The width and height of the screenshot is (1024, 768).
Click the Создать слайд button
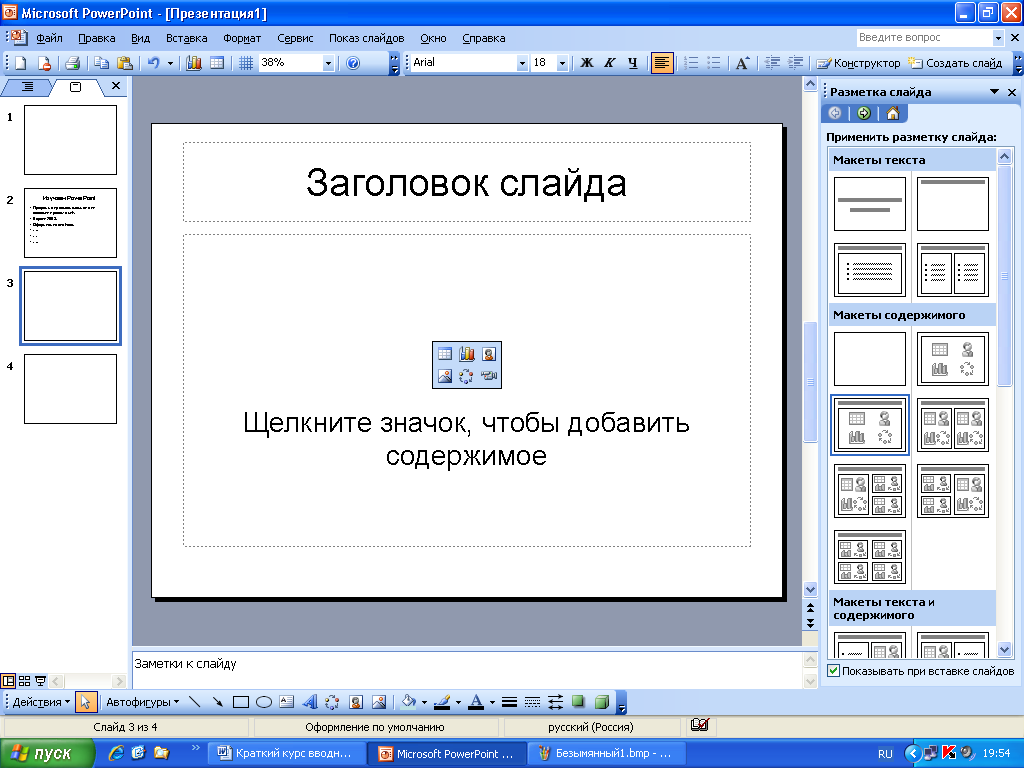click(x=956, y=63)
